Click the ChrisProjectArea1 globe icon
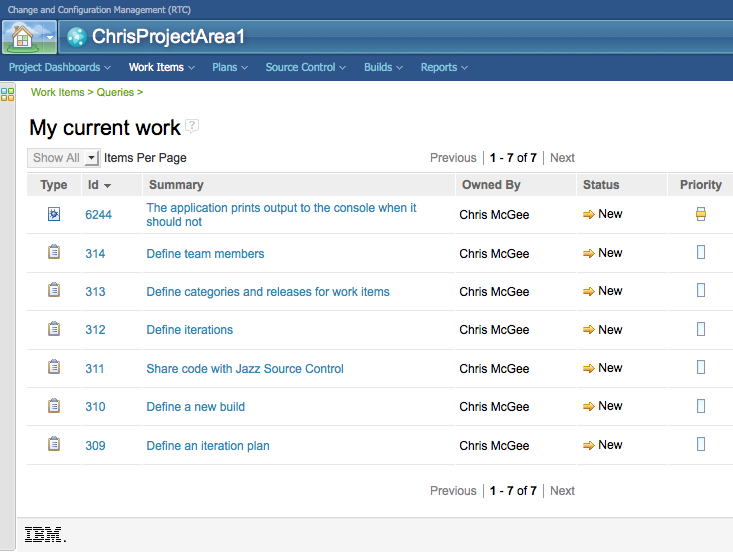Viewport: 733px width, 552px height. [76, 37]
